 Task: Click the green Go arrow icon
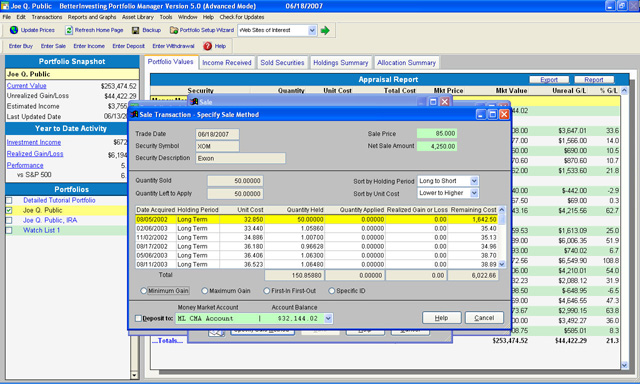325,31
